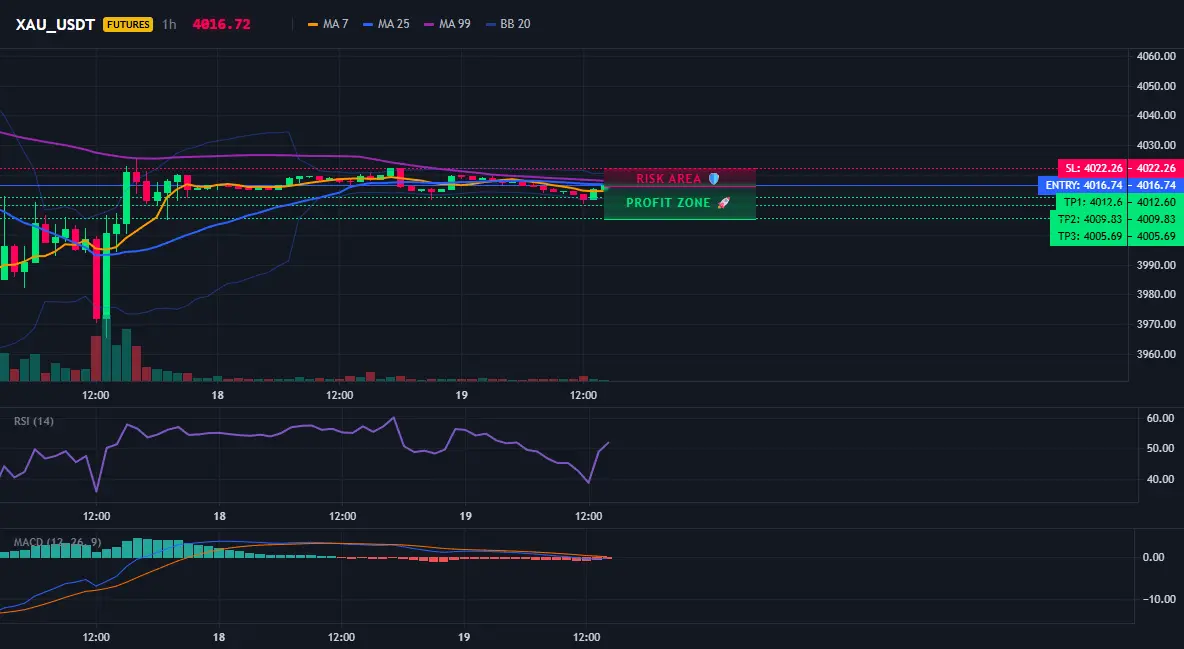Click the PROFIT ZONE rocket icon
The image size is (1184, 649).
coord(723,202)
